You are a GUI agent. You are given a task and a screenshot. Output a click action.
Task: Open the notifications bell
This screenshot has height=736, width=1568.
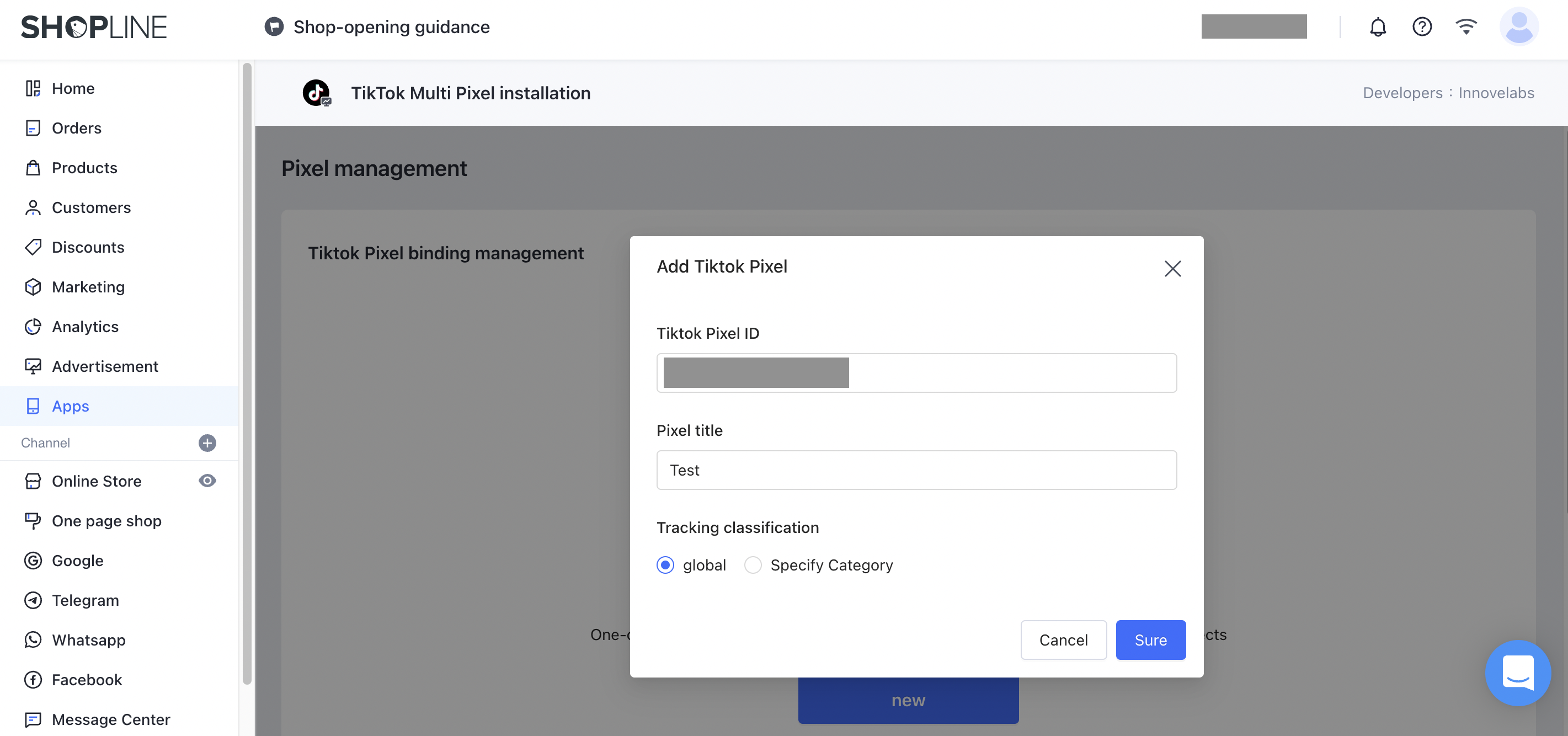pyautogui.click(x=1378, y=27)
